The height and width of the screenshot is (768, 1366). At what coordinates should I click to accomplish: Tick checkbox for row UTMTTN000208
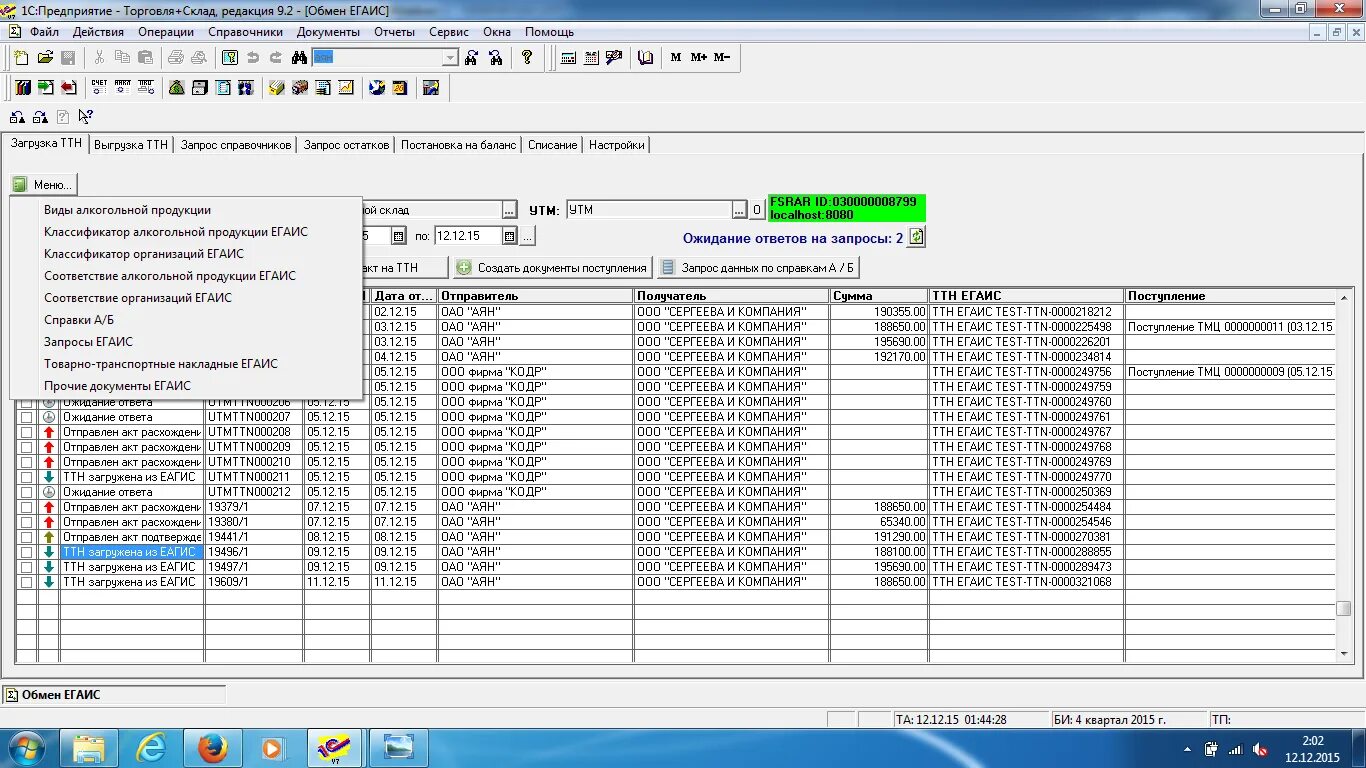click(x=27, y=432)
